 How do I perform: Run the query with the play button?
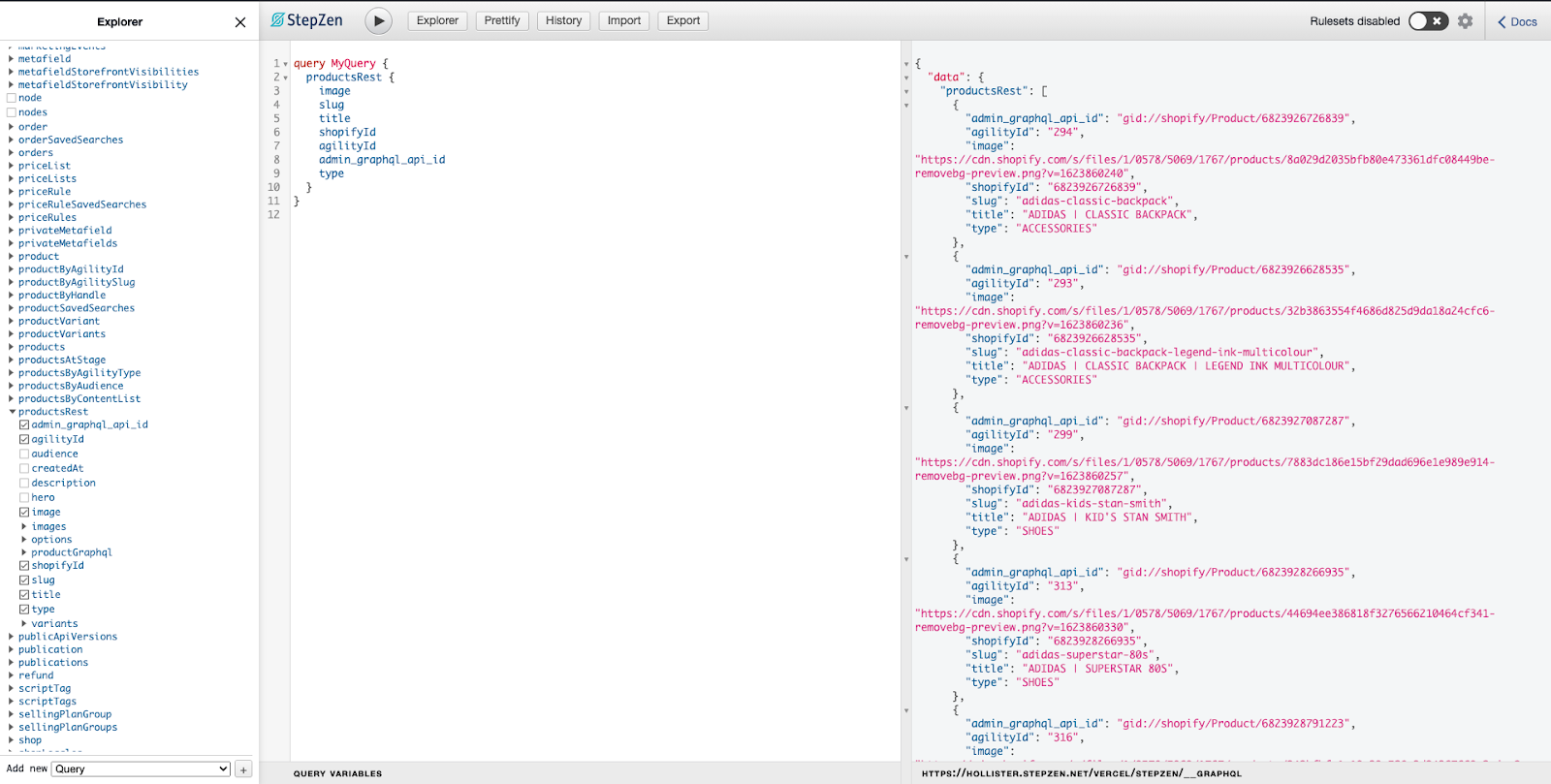[x=378, y=20]
